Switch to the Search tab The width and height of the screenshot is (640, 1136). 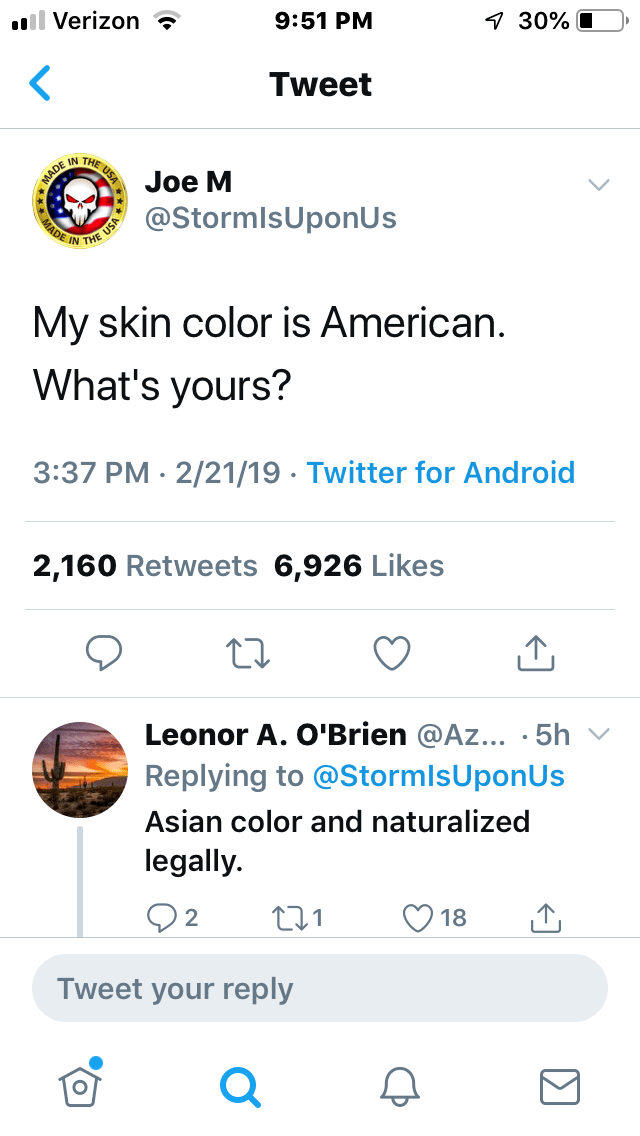click(x=240, y=1085)
